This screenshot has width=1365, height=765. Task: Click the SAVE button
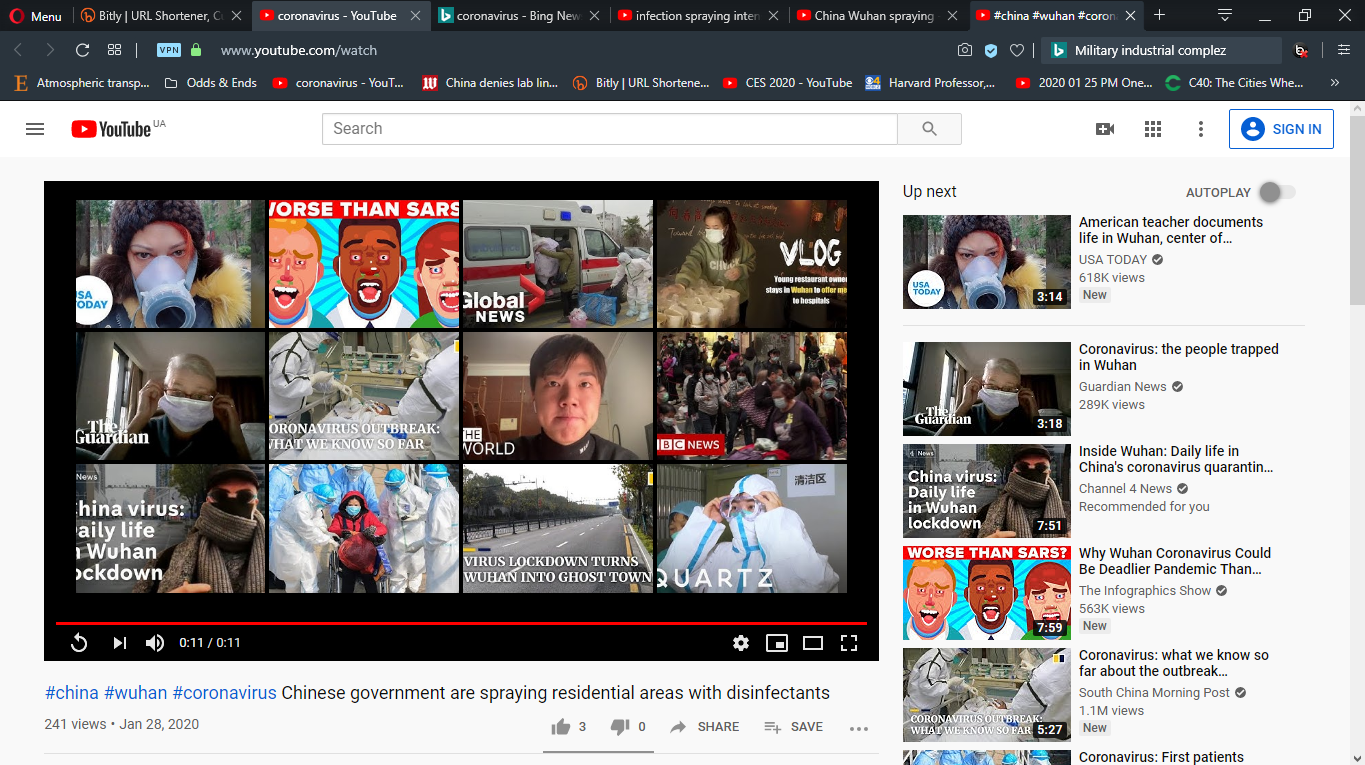pos(793,727)
